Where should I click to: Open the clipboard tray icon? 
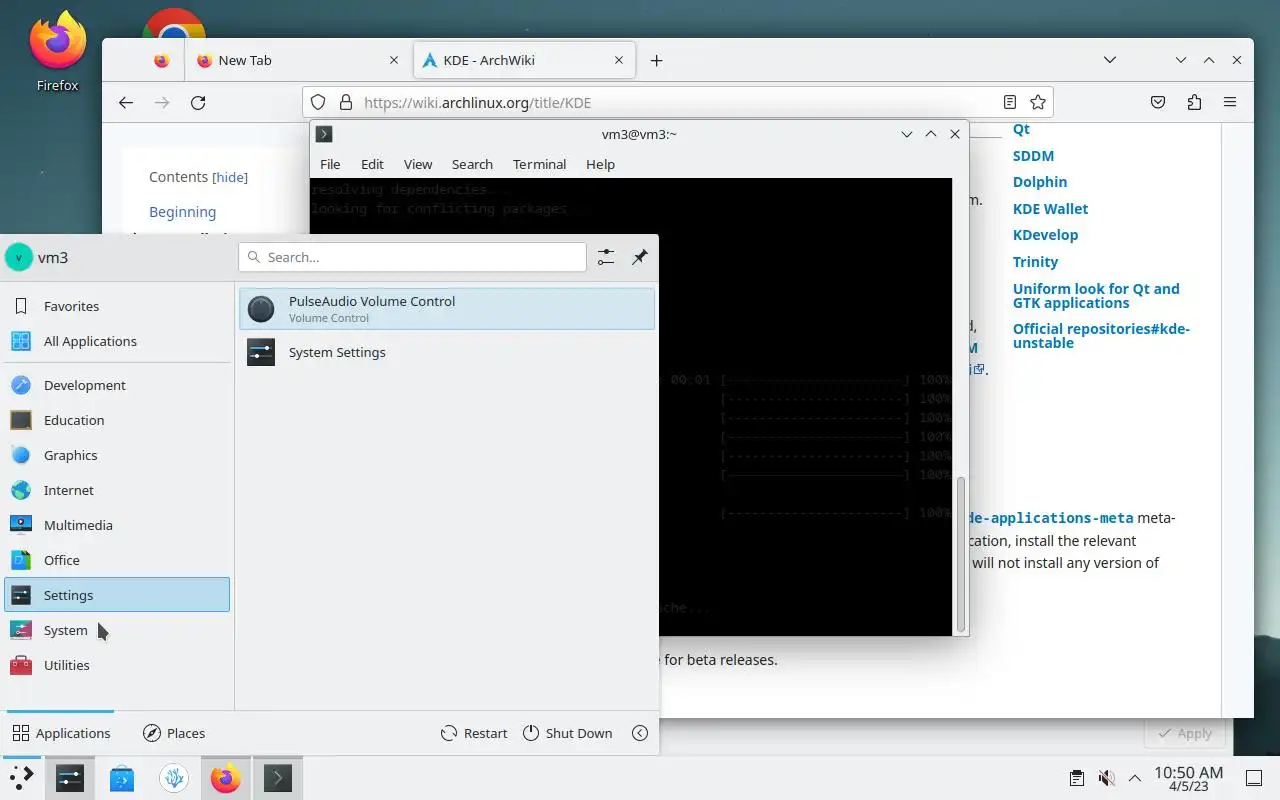click(1076, 778)
